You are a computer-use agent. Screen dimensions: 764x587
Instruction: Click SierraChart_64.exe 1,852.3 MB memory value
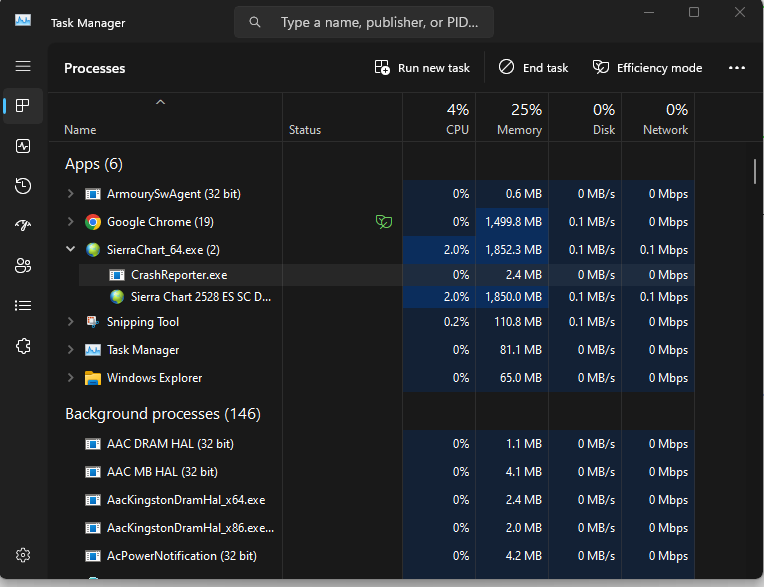pos(513,250)
